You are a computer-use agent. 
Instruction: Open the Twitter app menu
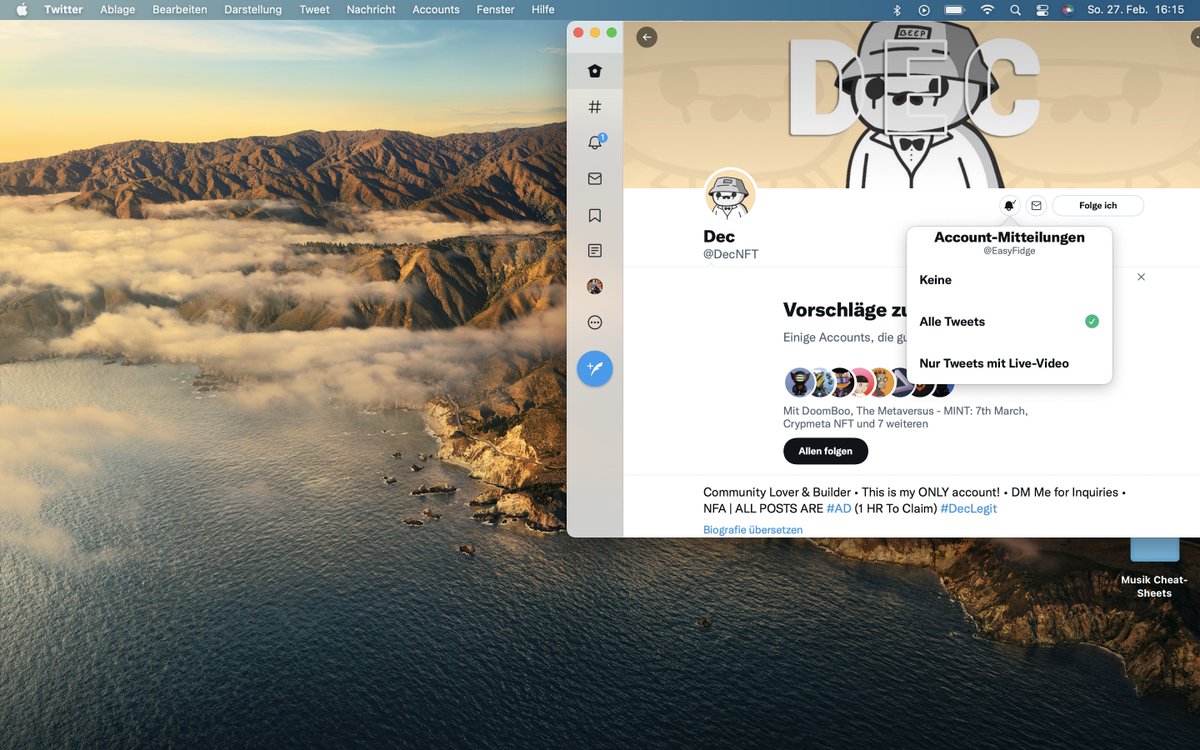(64, 10)
